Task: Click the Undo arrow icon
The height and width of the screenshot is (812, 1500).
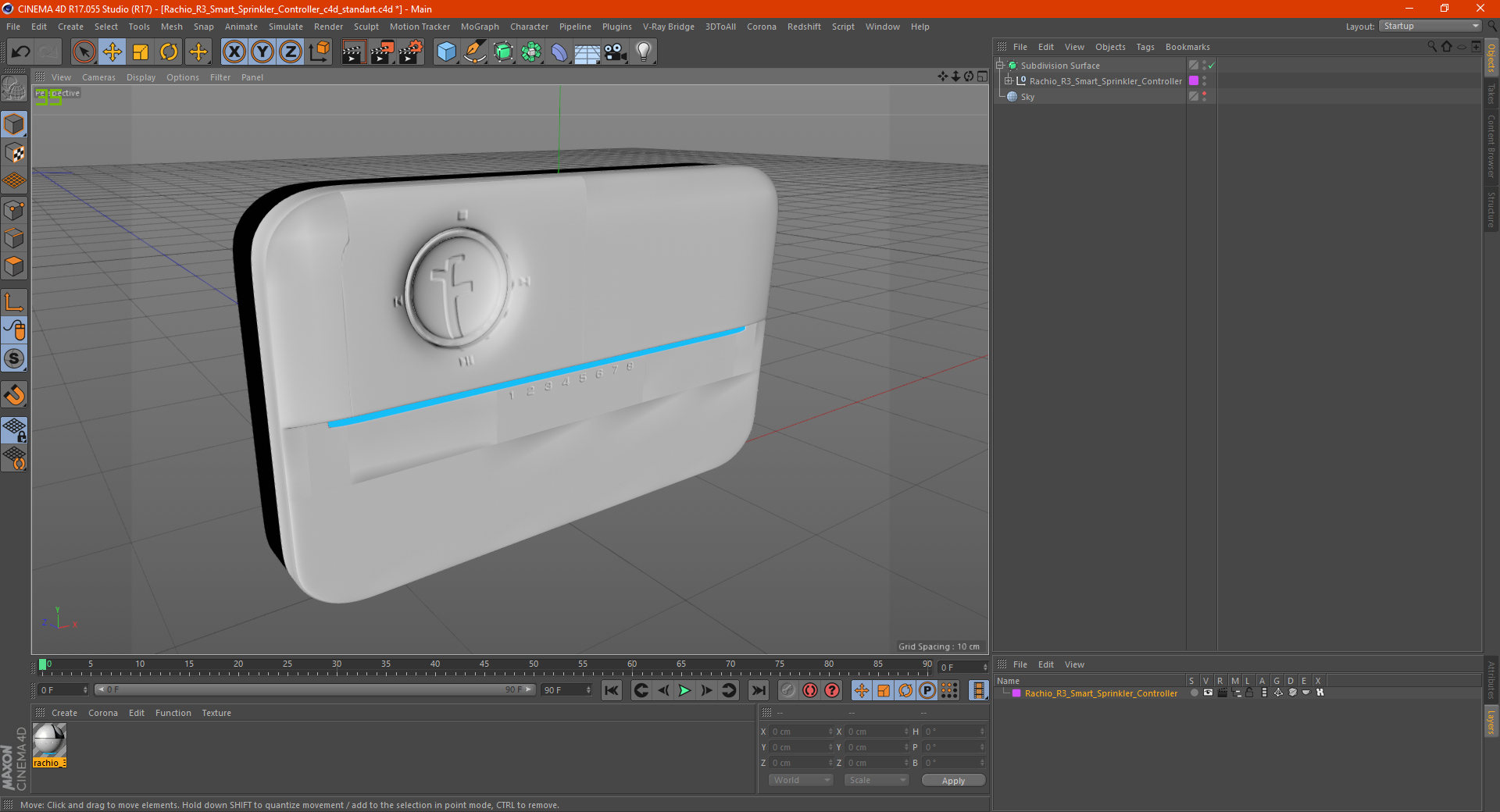Action: 21,52
